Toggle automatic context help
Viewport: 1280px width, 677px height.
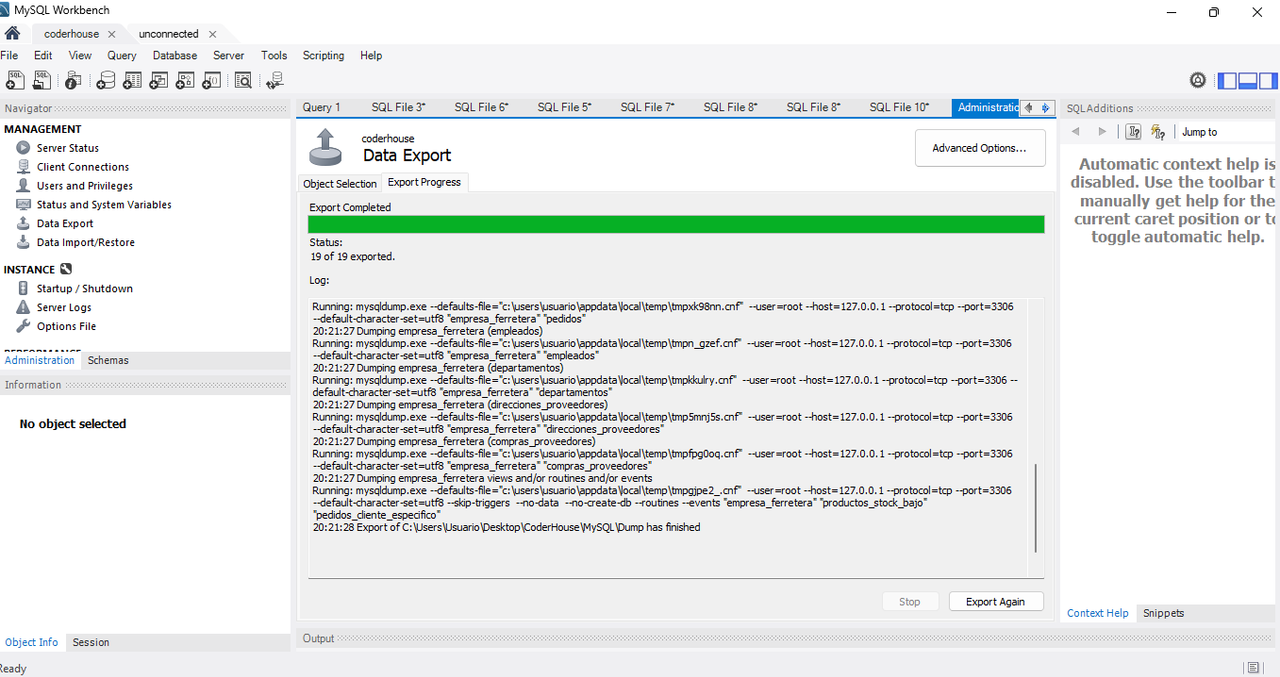tap(1158, 132)
